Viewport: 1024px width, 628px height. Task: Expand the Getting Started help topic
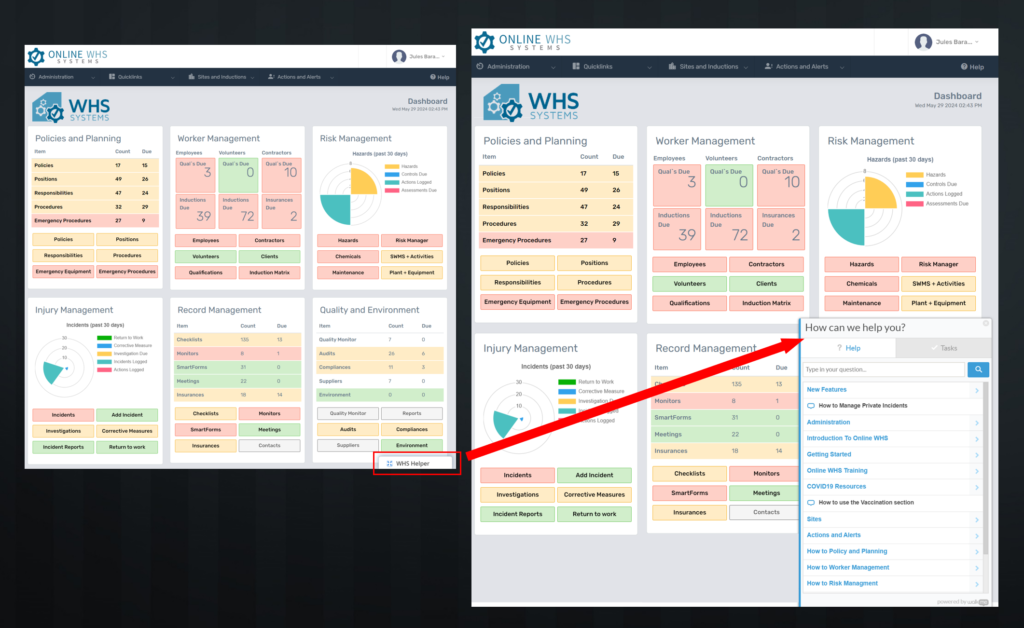(x=829, y=454)
